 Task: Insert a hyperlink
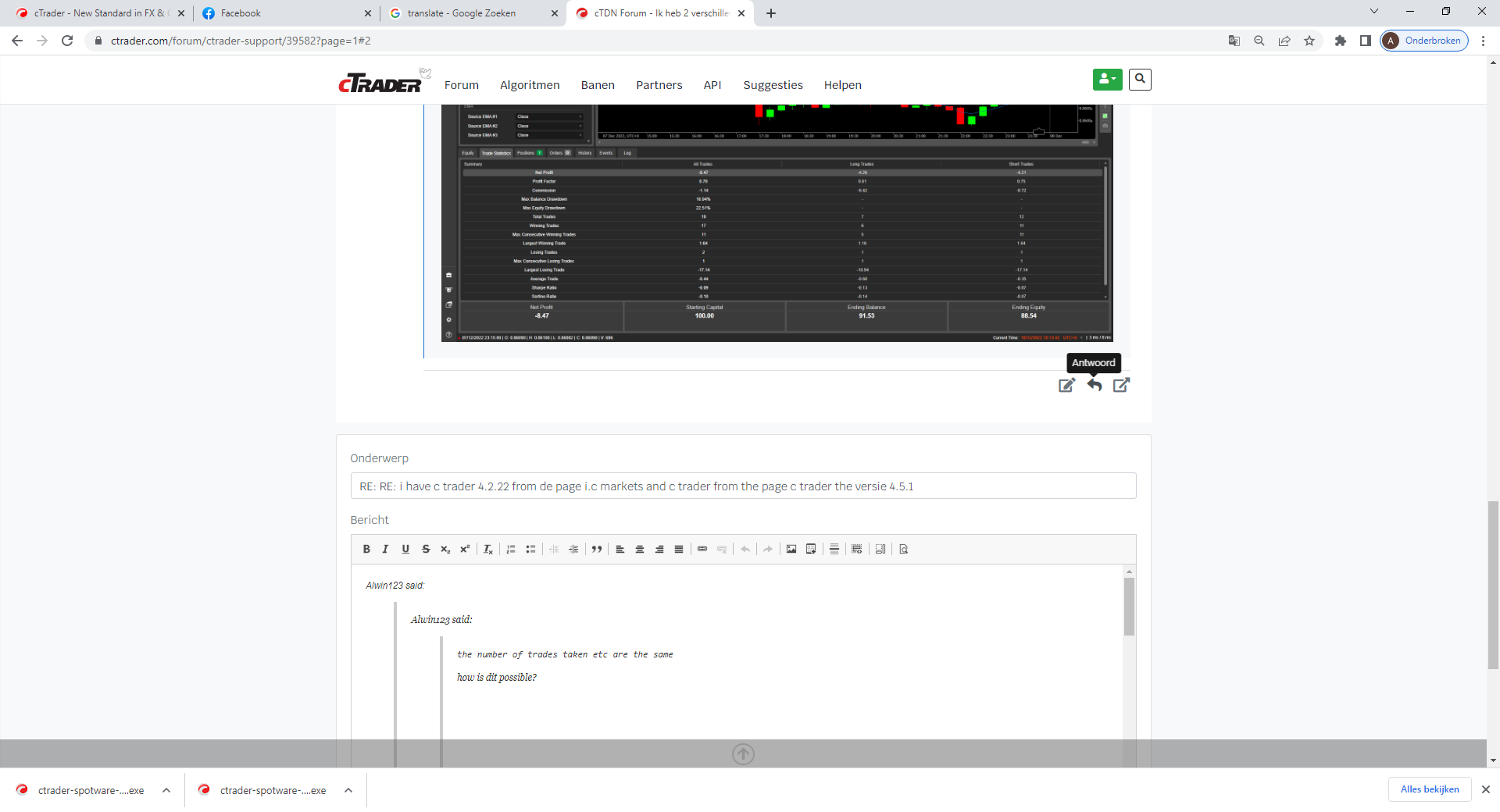702,549
